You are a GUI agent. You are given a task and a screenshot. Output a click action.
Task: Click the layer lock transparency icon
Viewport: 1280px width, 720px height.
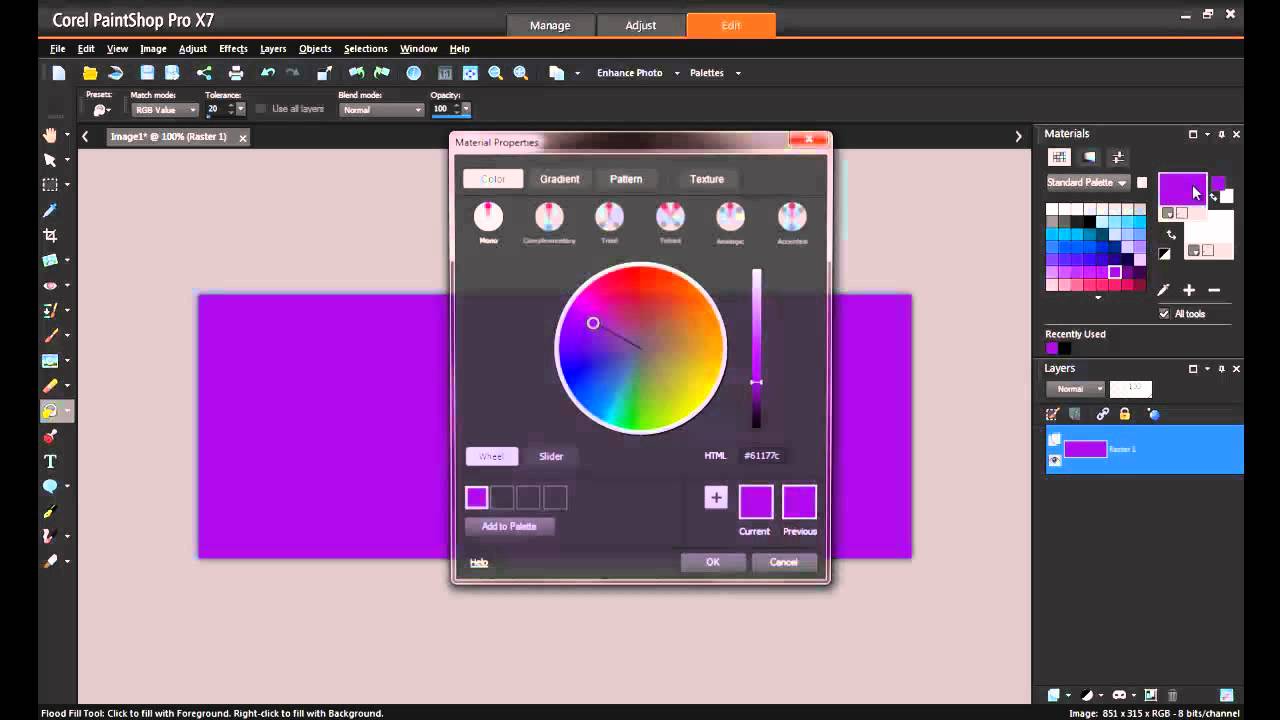pos(1125,414)
